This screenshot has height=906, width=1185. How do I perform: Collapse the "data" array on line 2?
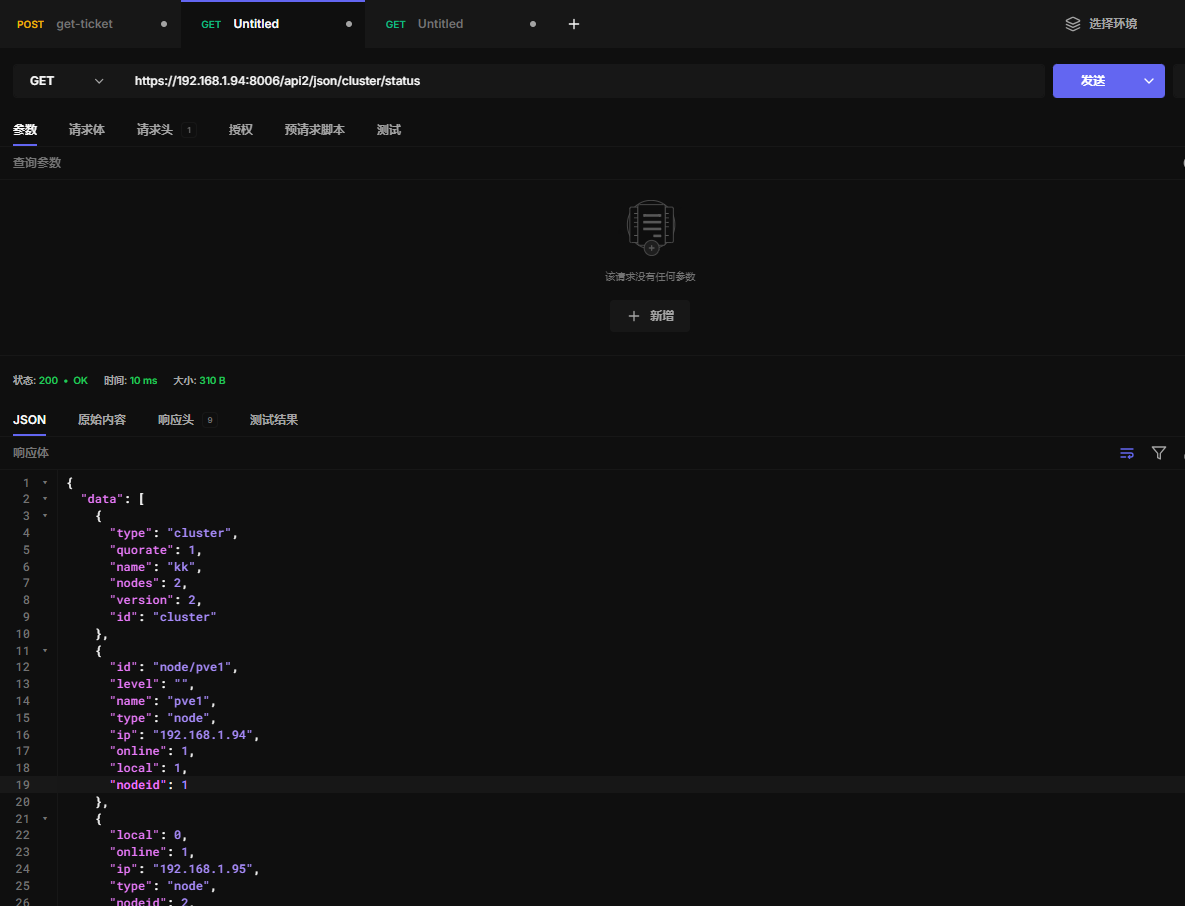click(45, 499)
